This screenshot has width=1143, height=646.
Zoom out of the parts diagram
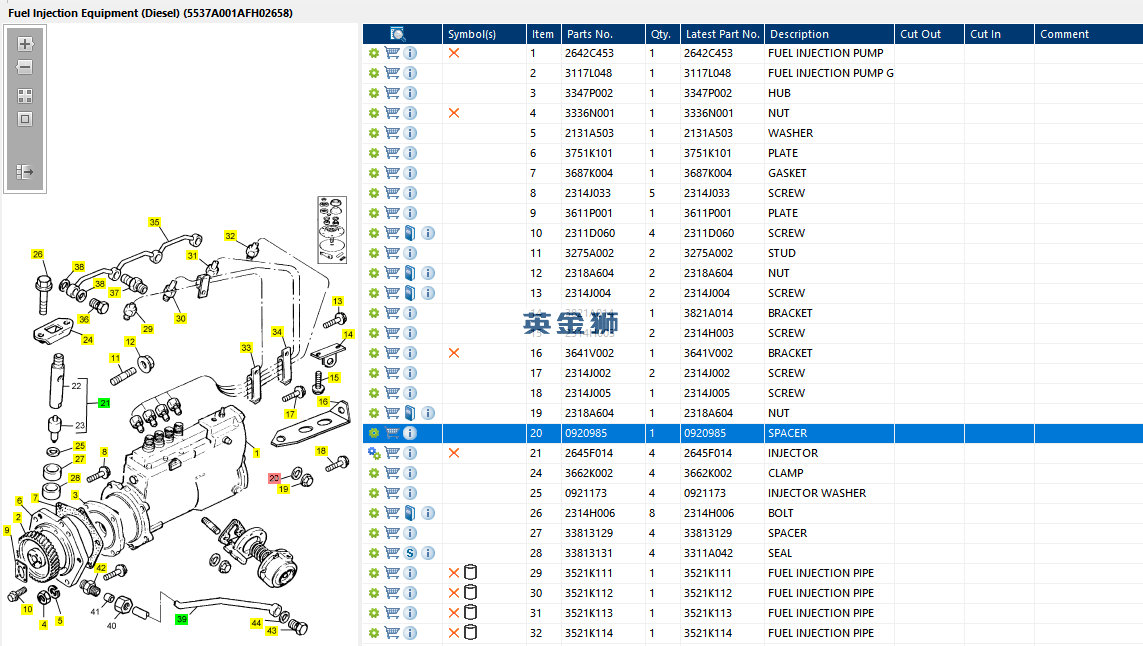click(x=25, y=67)
